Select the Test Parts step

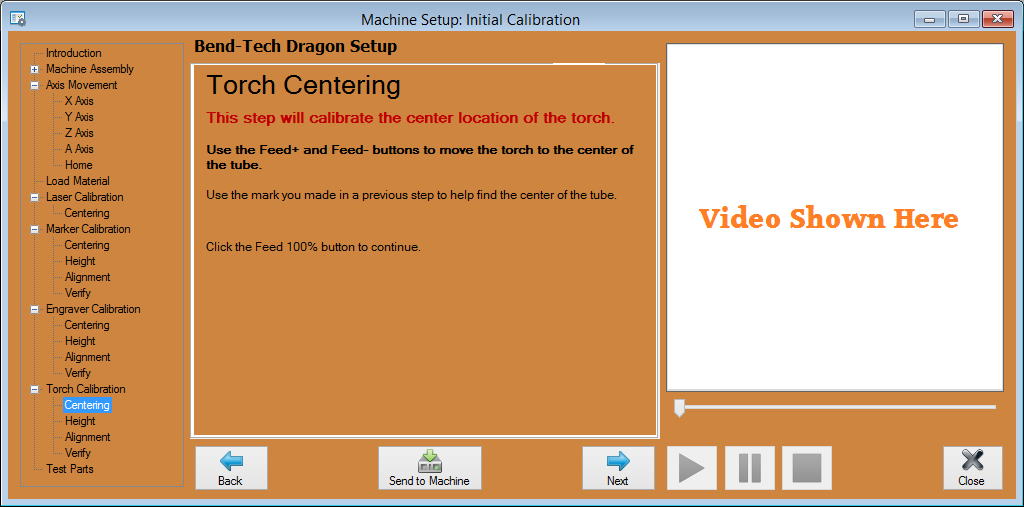[x=70, y=469]
